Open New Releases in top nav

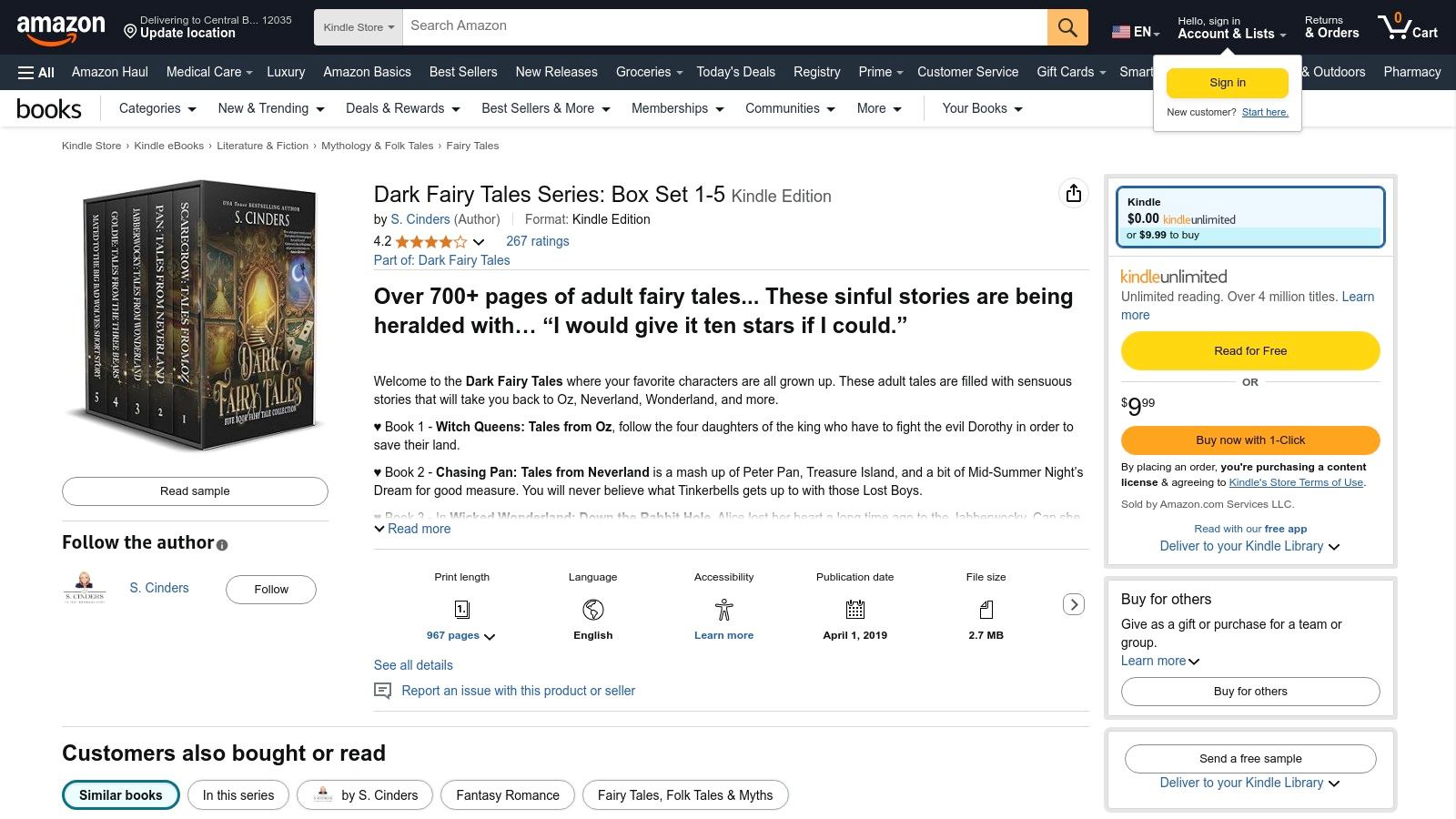557,72
